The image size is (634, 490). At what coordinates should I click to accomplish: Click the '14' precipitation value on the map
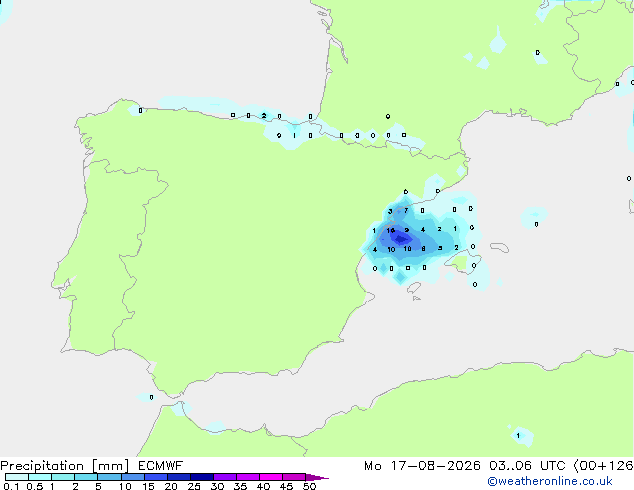tap(391, 230)
